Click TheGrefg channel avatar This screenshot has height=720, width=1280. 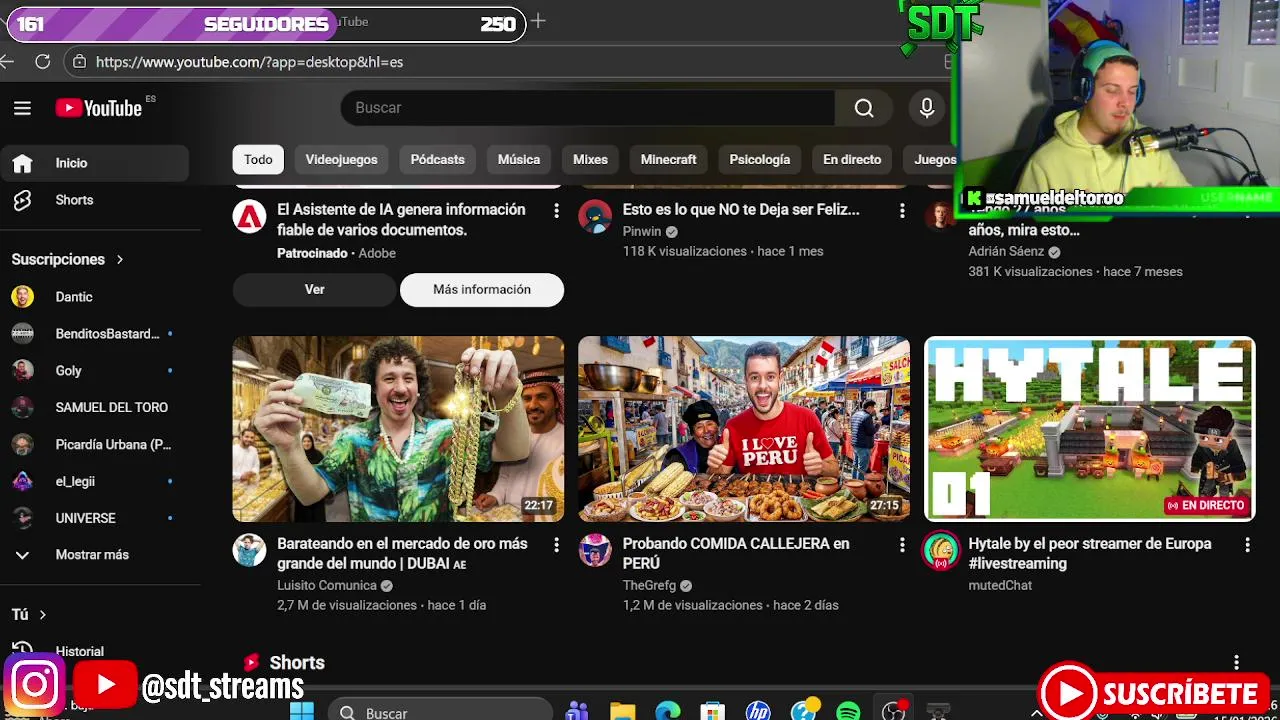595,550
